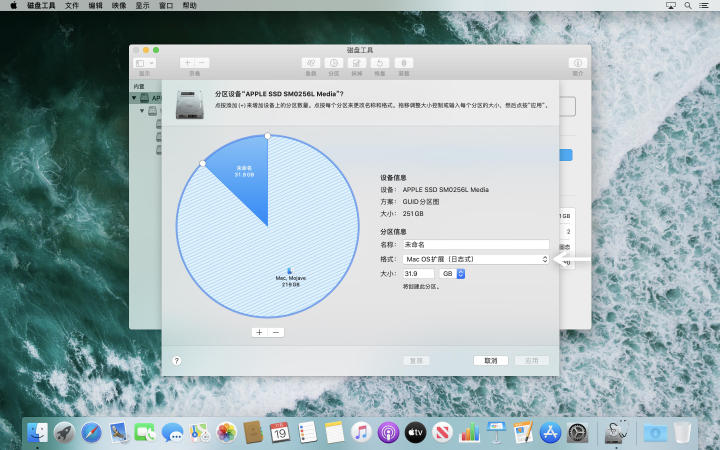The width and height of the screenshot is (720, 450).
Task: Open the 文件 menu
Action: tap(72, 6)
